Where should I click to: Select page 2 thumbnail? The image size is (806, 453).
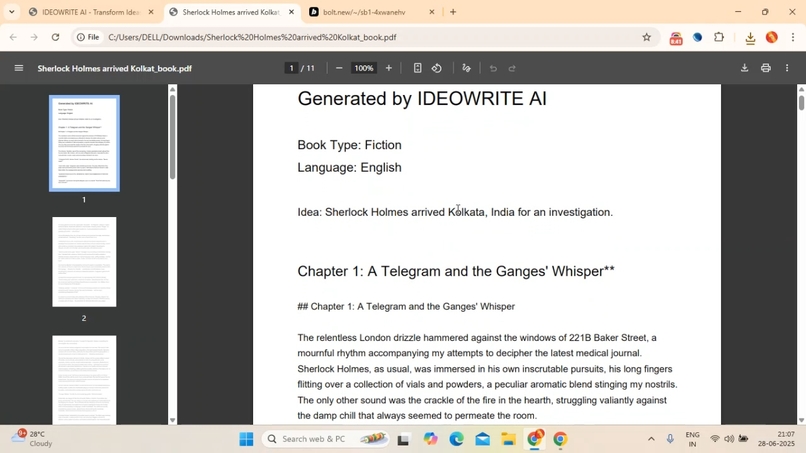pos(84,262)
